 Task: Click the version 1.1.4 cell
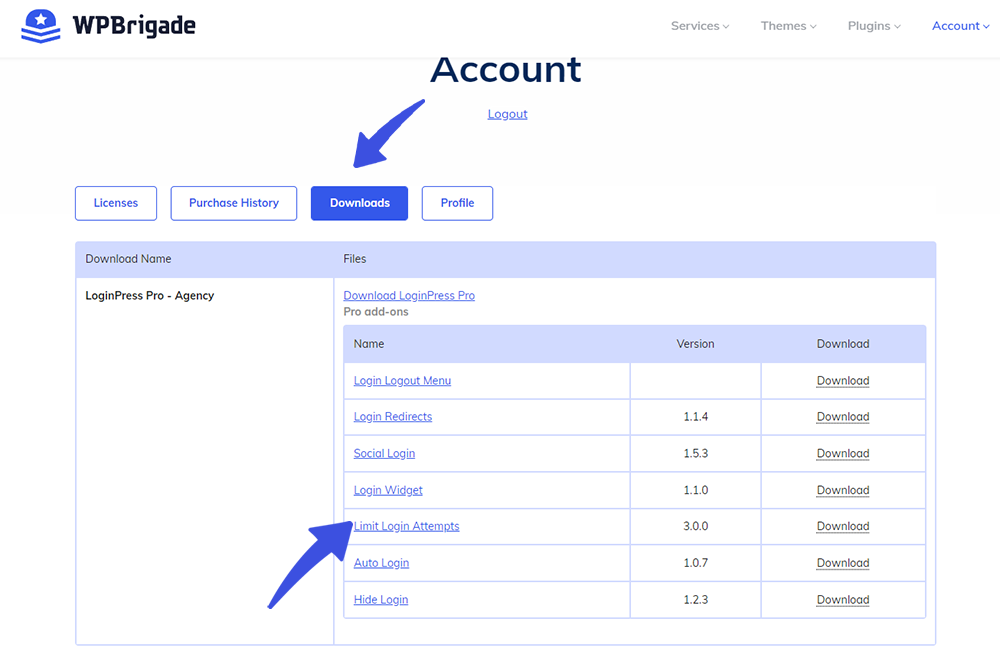point(695,417)
